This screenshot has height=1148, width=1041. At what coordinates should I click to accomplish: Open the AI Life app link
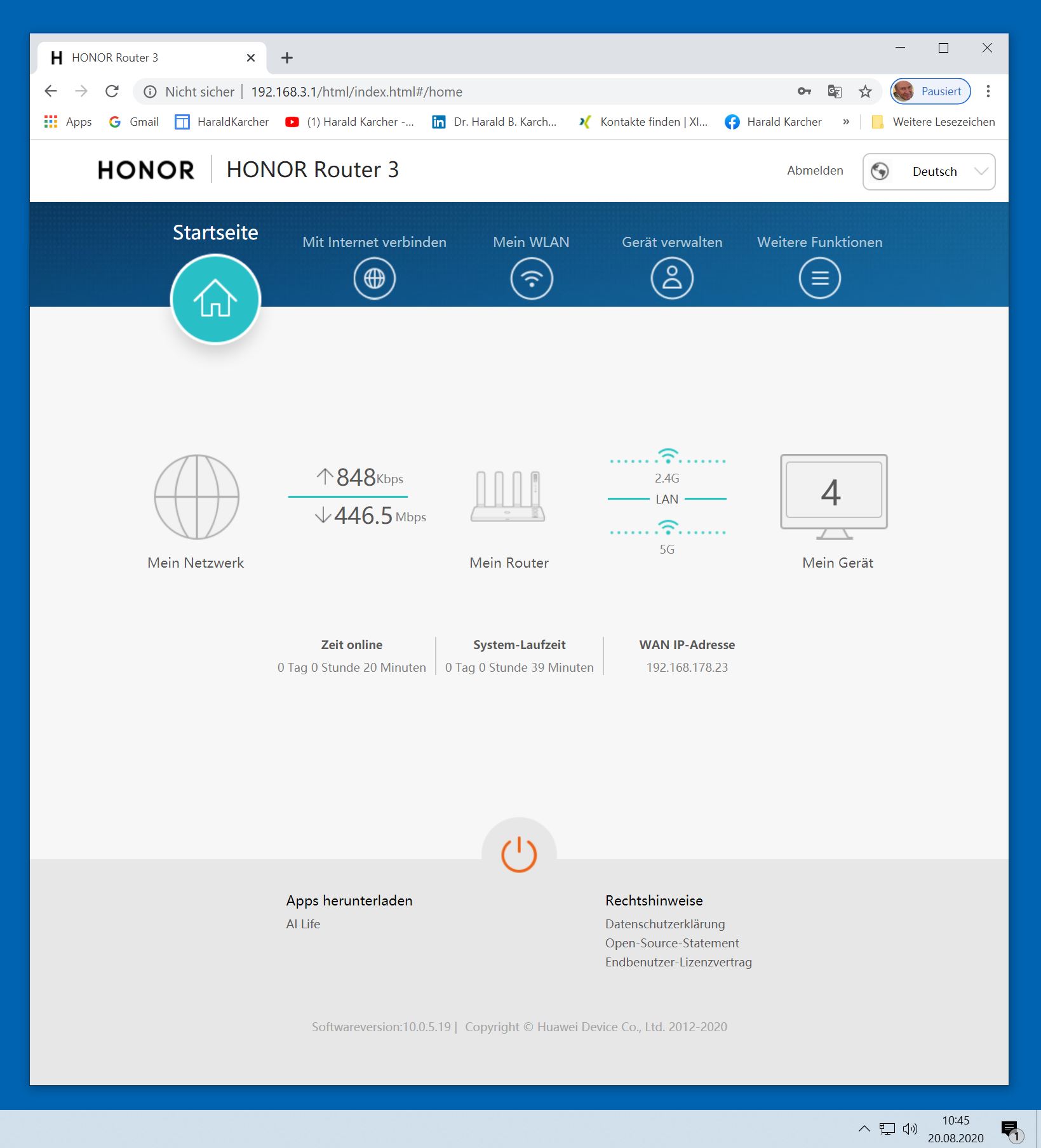(303, 924)
